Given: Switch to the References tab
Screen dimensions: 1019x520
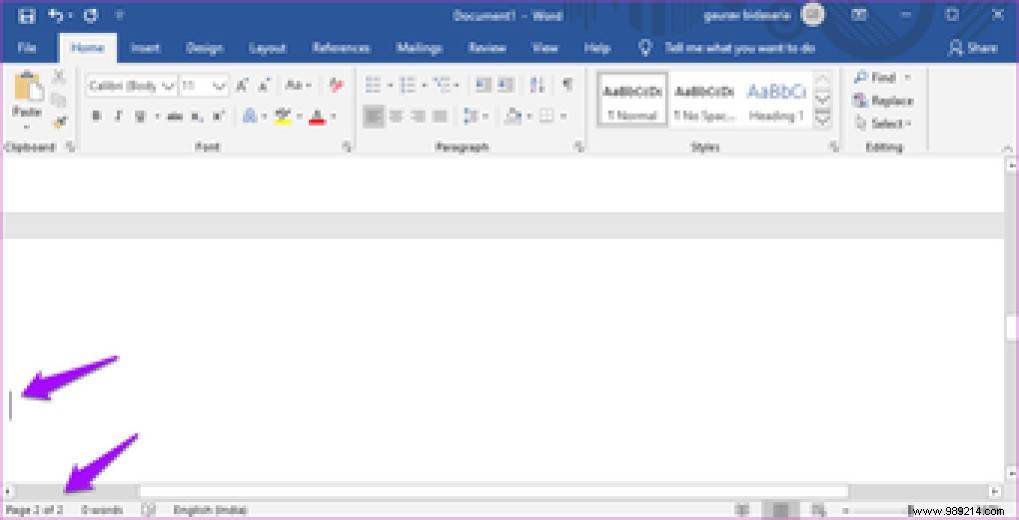Looking at the screenshot, I should pyautogui.click(x=341, y=48).
